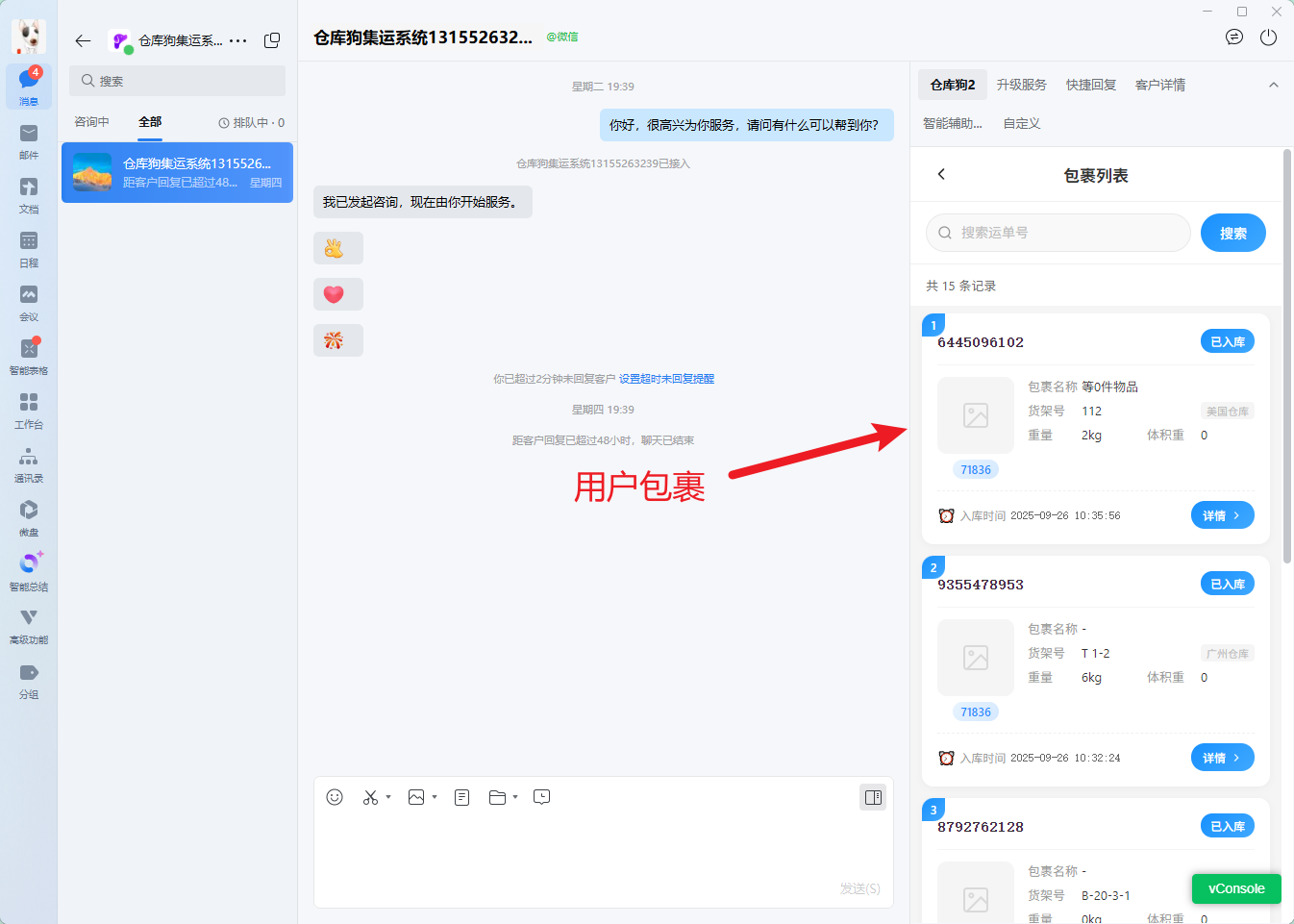Click the chat transfer icon at top right
Image resolution: width=1294 pixels, height=924 pixels.
click(x=1234, y=37)
